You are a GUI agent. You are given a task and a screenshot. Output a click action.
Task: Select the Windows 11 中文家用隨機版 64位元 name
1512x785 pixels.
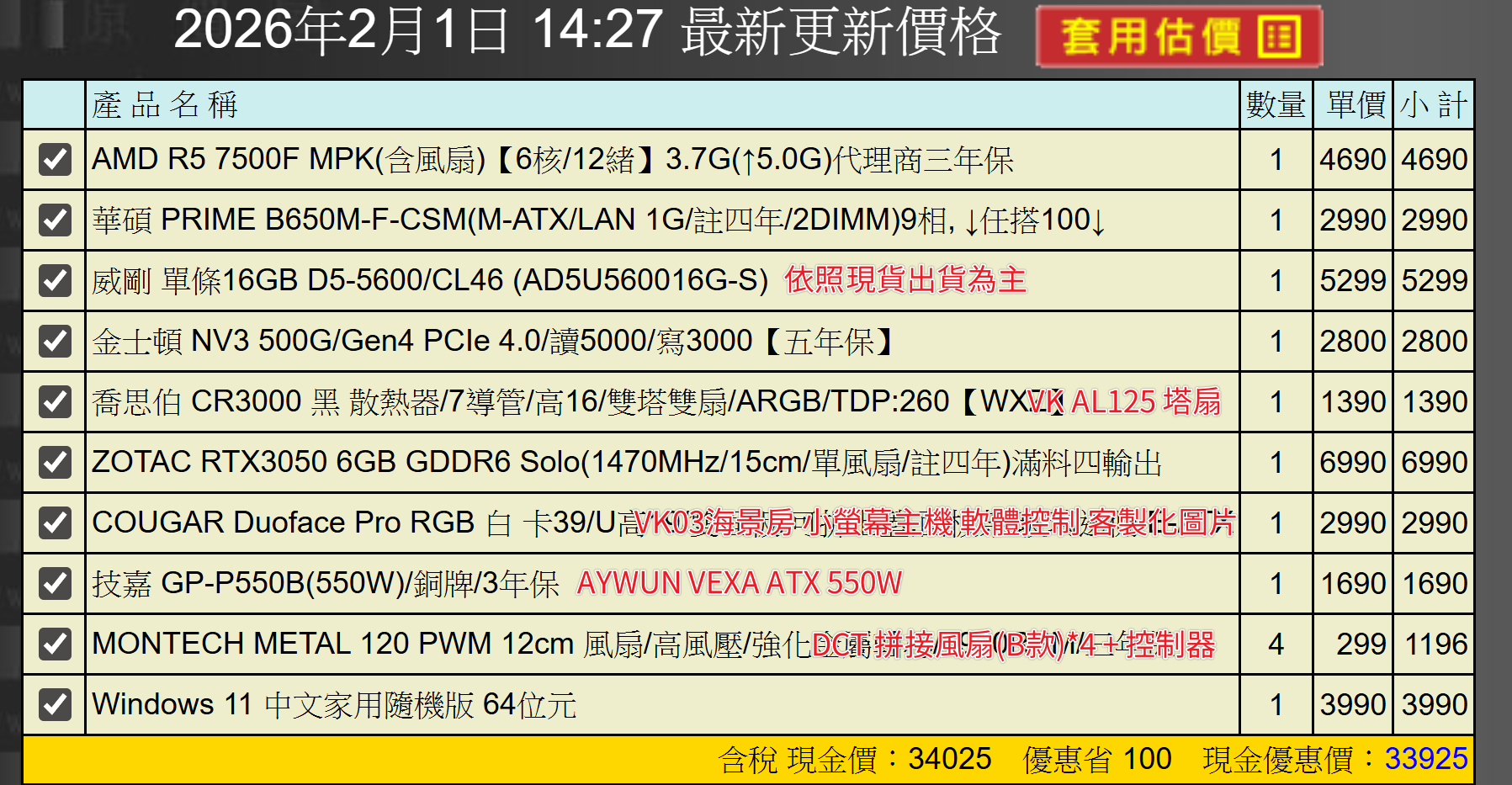click(334, 704)
